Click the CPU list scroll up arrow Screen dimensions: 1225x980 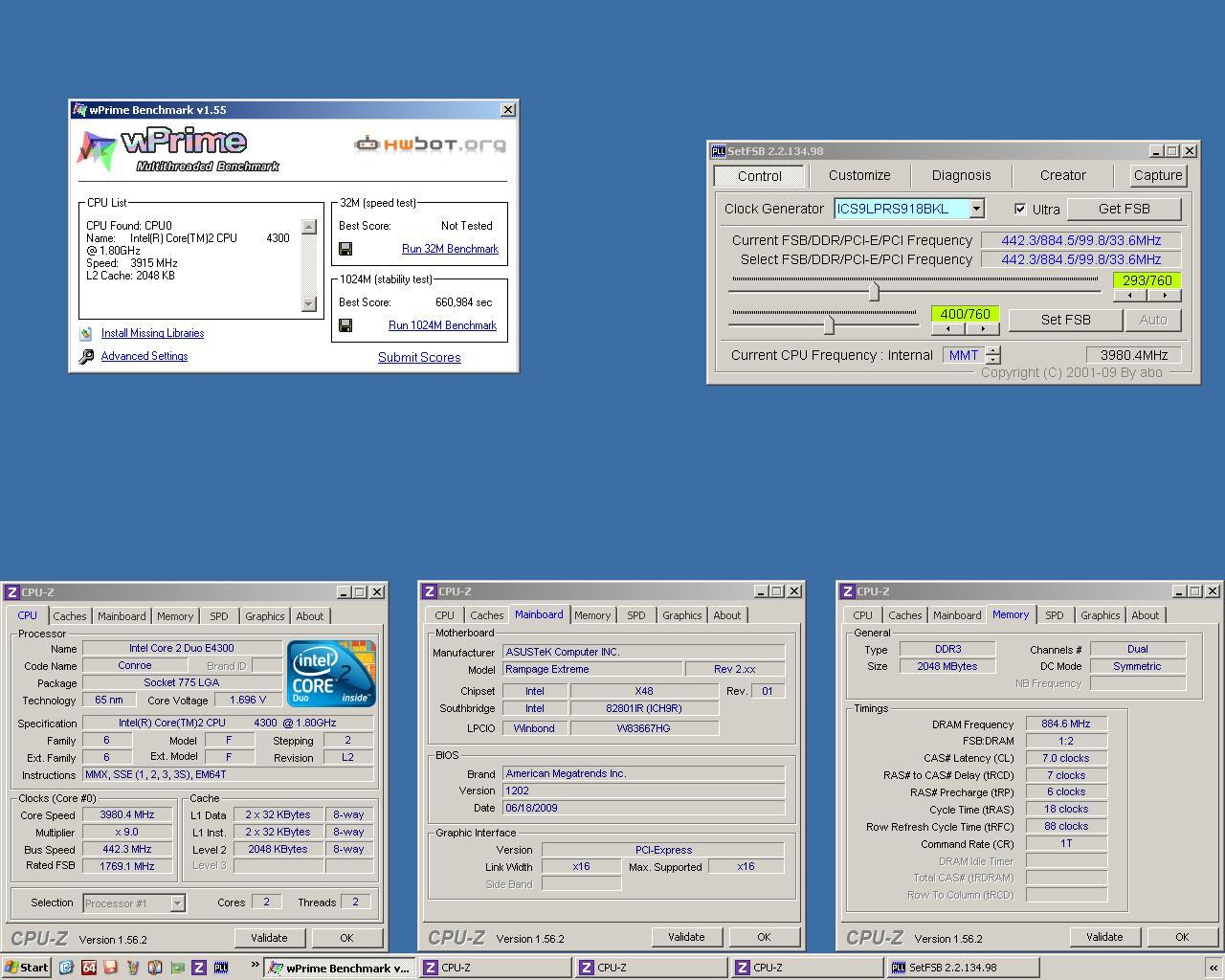coord(308,227)
